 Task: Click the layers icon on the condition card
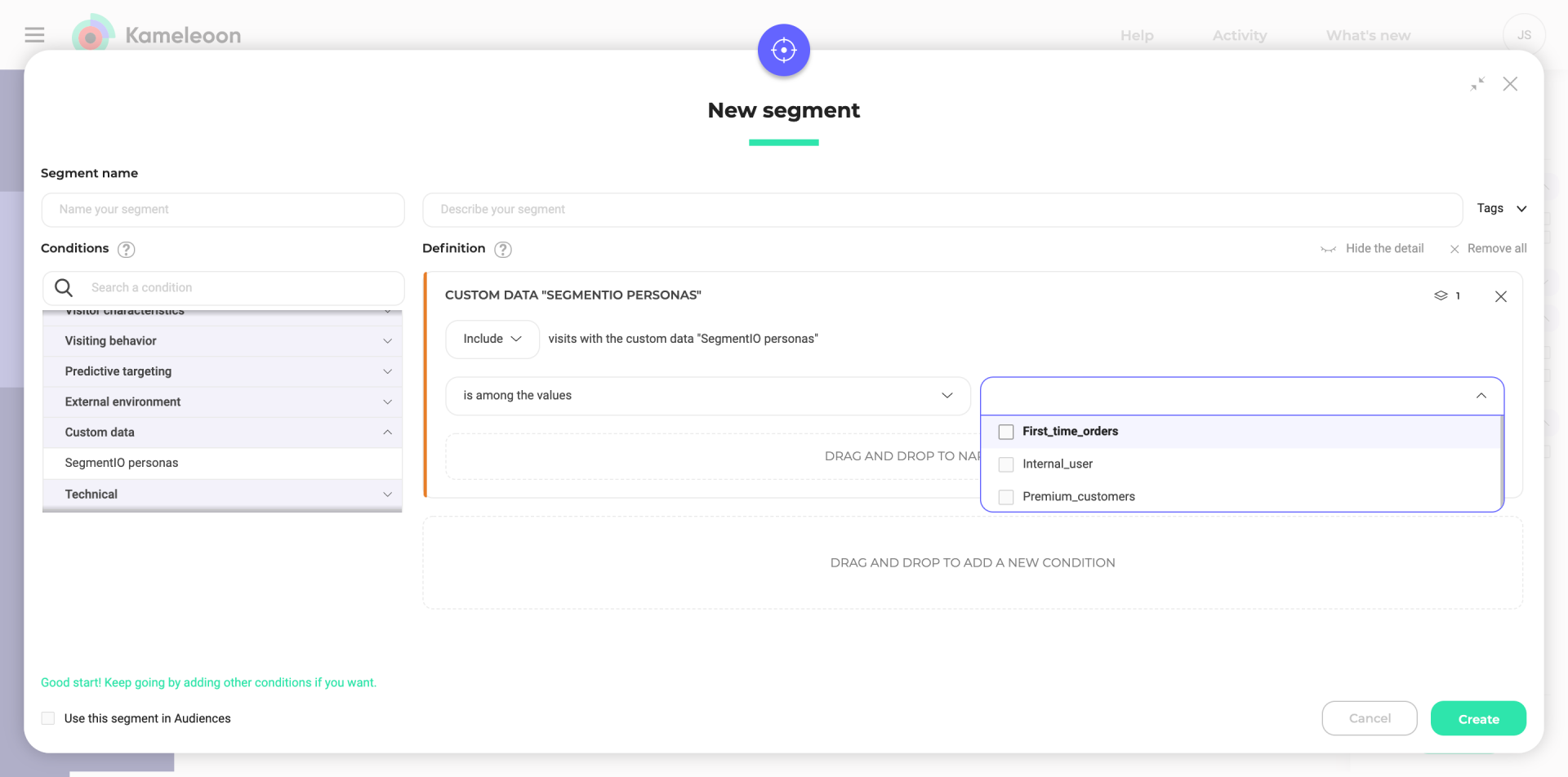tap(1441, 295)
